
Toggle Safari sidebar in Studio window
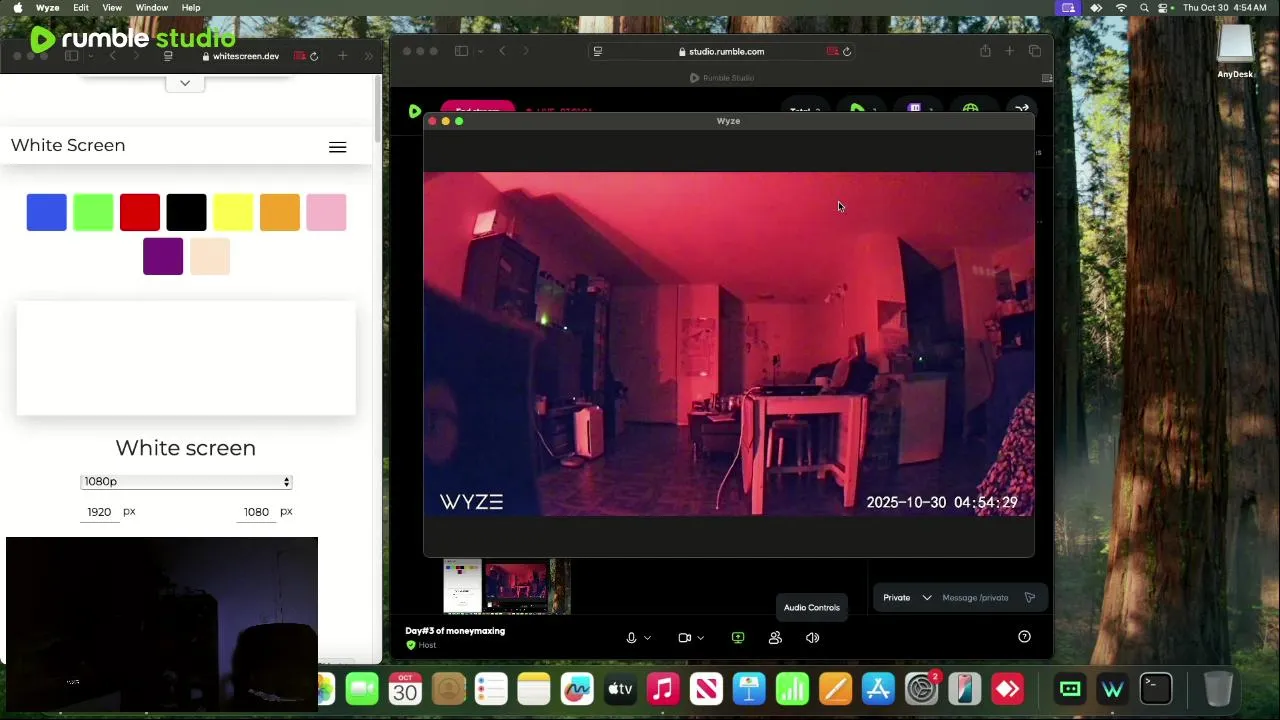click(461, 51)
